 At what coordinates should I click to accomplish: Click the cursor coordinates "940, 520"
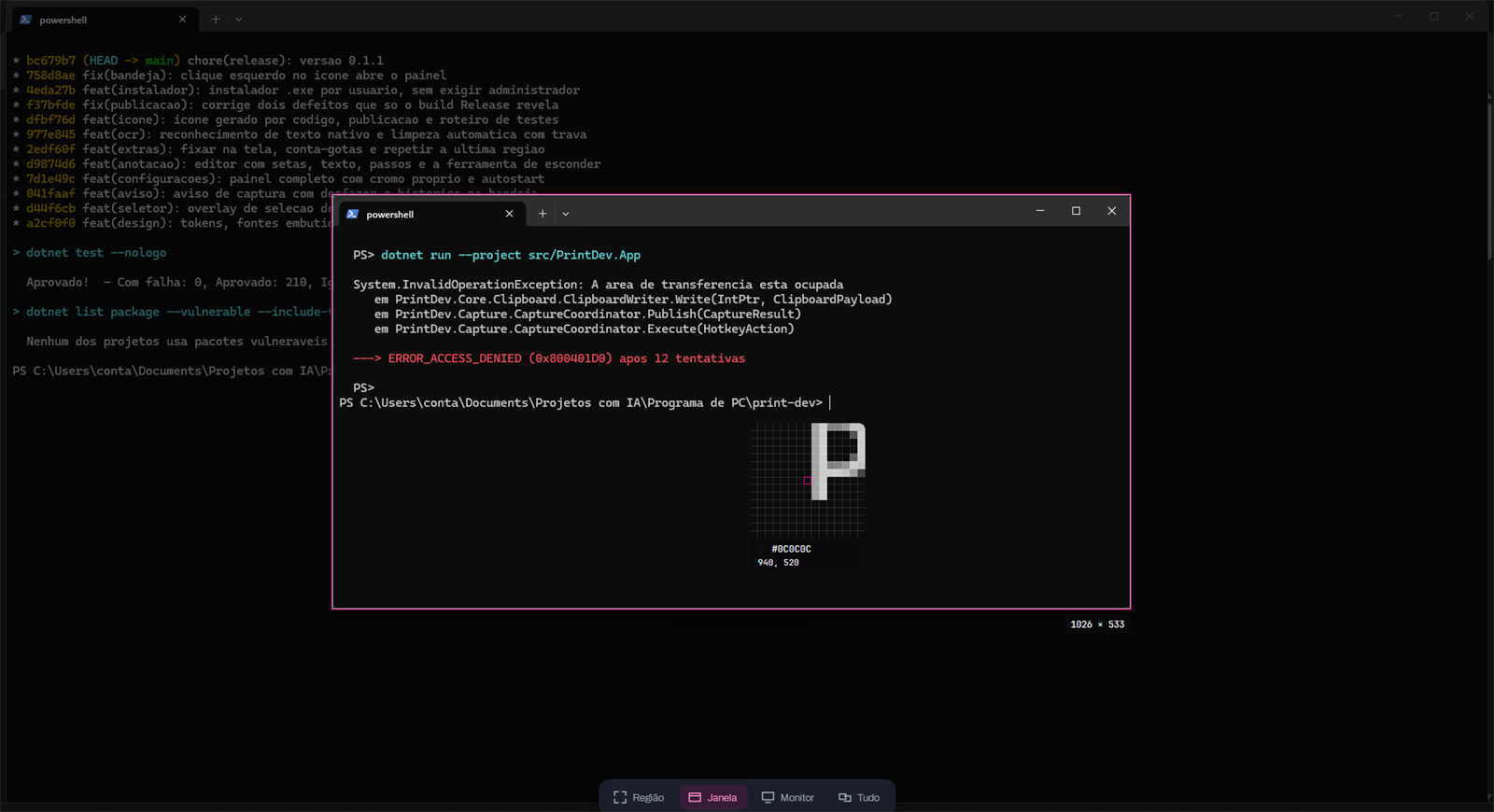pos(778,563)
